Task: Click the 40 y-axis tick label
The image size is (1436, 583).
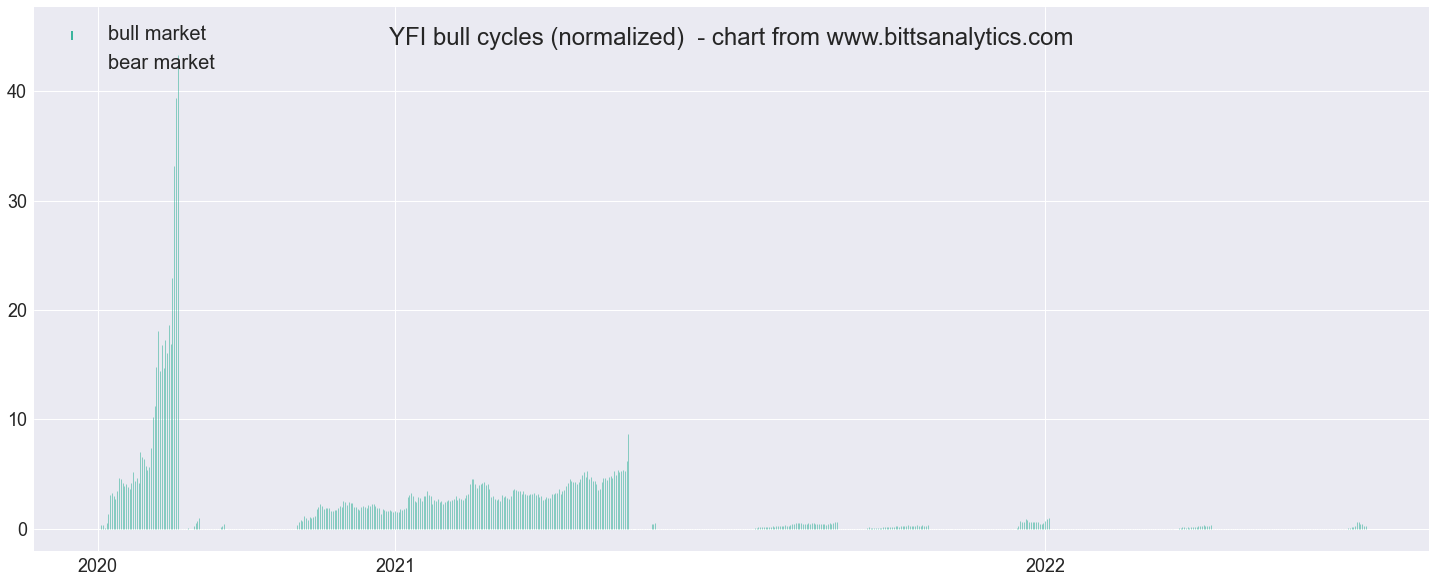Action: 17,92
